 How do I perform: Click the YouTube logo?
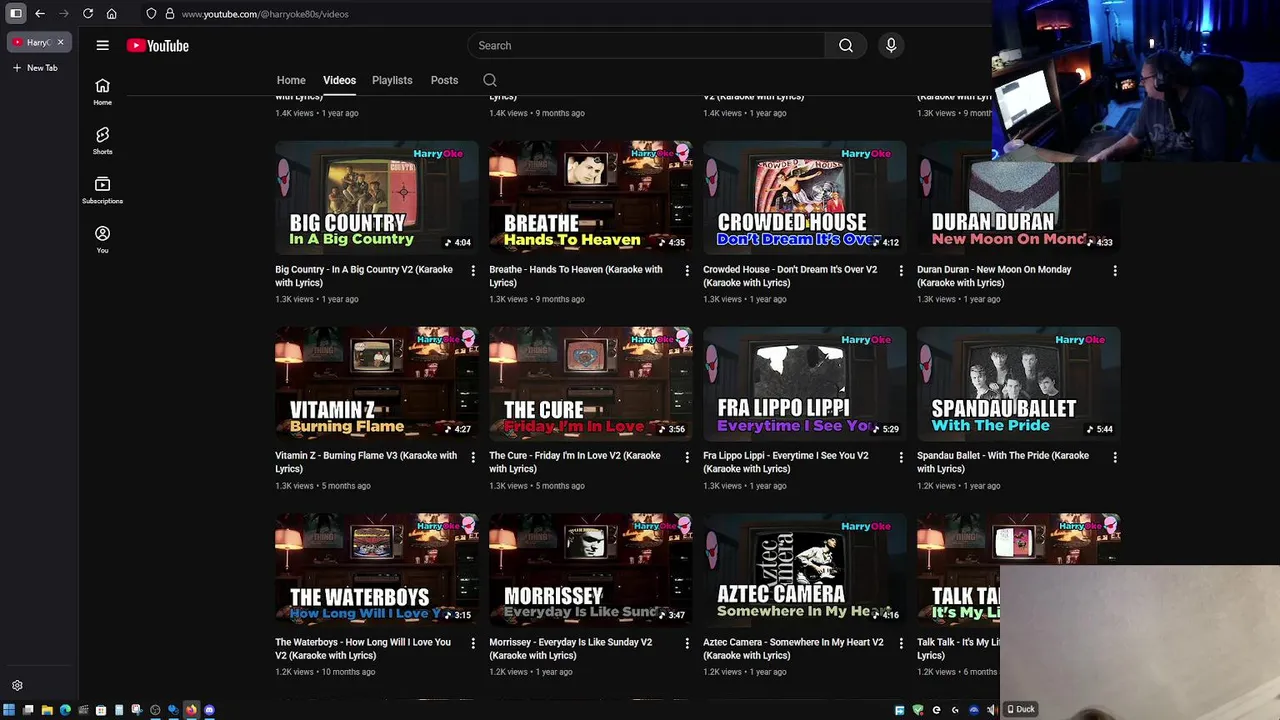coord(158,45)
